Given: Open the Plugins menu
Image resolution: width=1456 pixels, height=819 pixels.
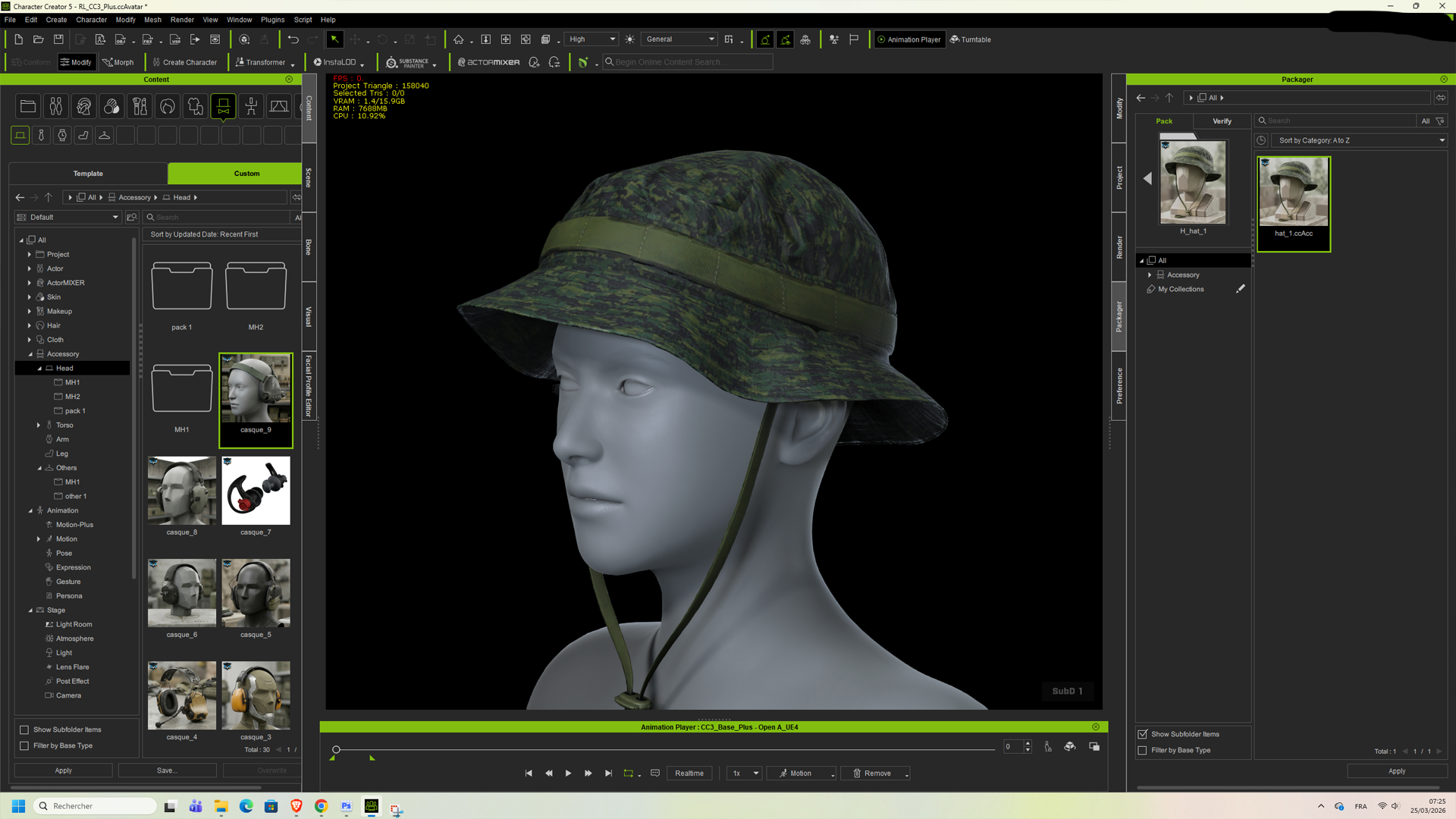Looking at the screenshot, I should point(272,20).
